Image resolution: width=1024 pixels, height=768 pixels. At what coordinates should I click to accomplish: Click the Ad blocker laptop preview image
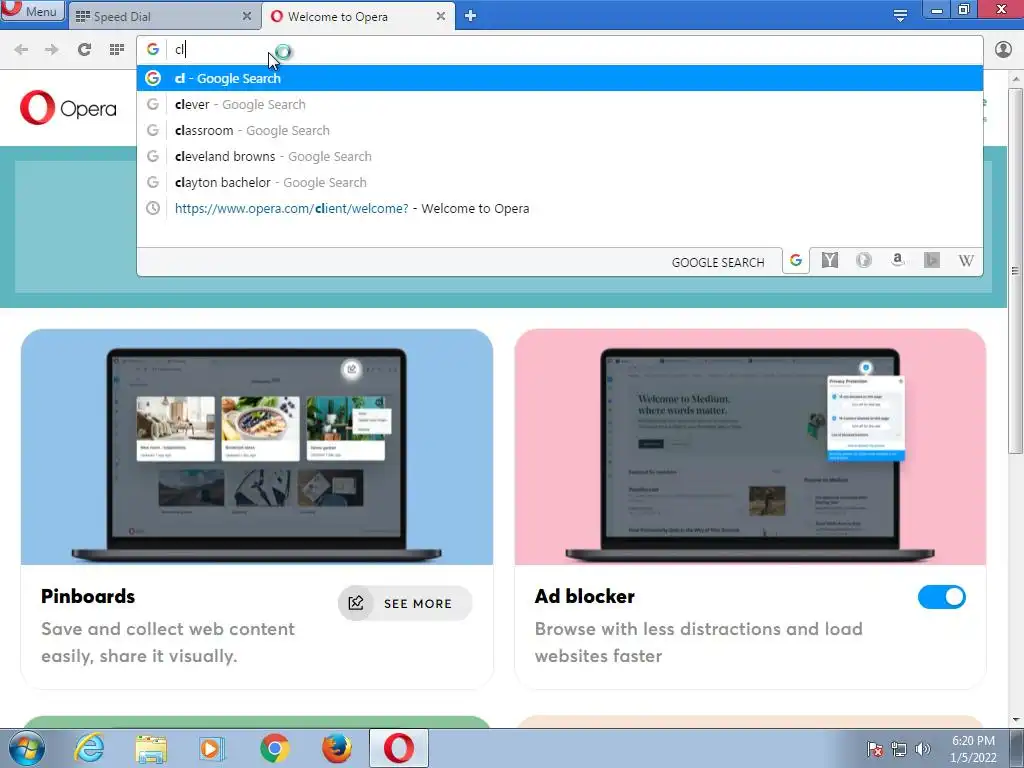pos(750,447)
